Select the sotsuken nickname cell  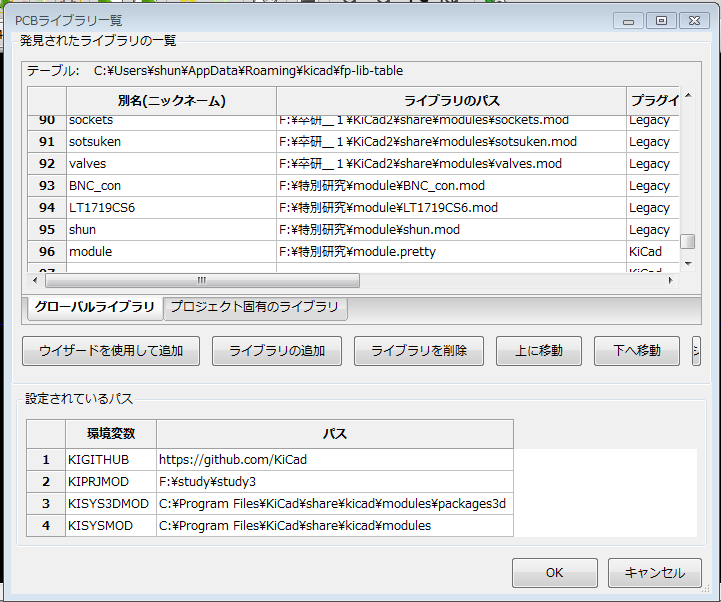(x=172, y=142)
